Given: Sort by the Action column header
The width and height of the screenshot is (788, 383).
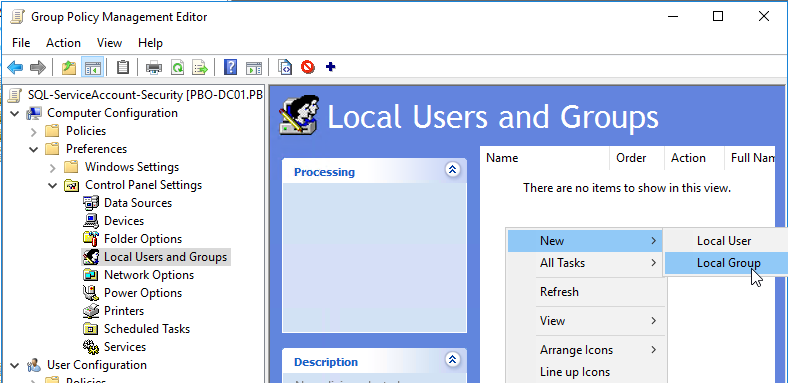Looking at the screenshot, I should 694,158.
